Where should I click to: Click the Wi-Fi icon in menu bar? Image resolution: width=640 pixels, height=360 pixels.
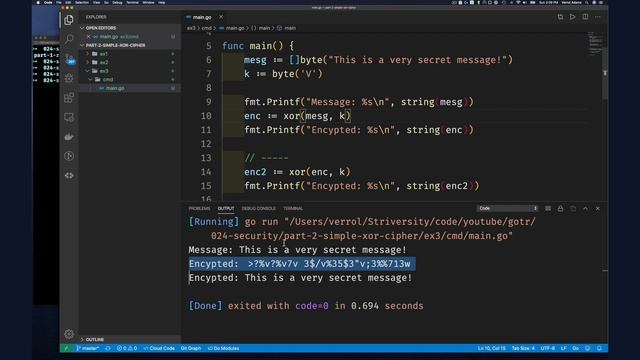pyautogui.click(x=518, y=2)
